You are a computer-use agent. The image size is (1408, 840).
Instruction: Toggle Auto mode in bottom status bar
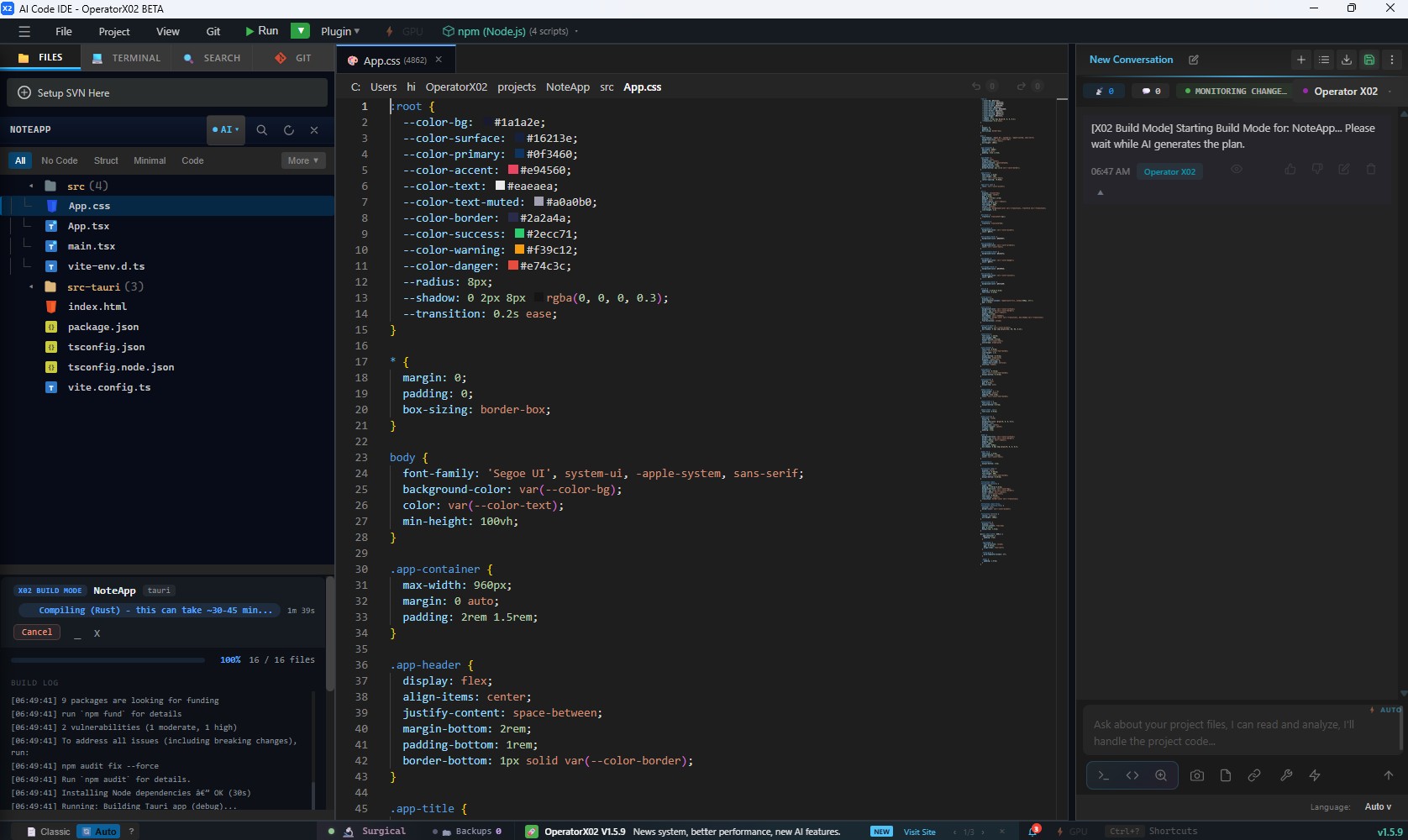(99, 832)
